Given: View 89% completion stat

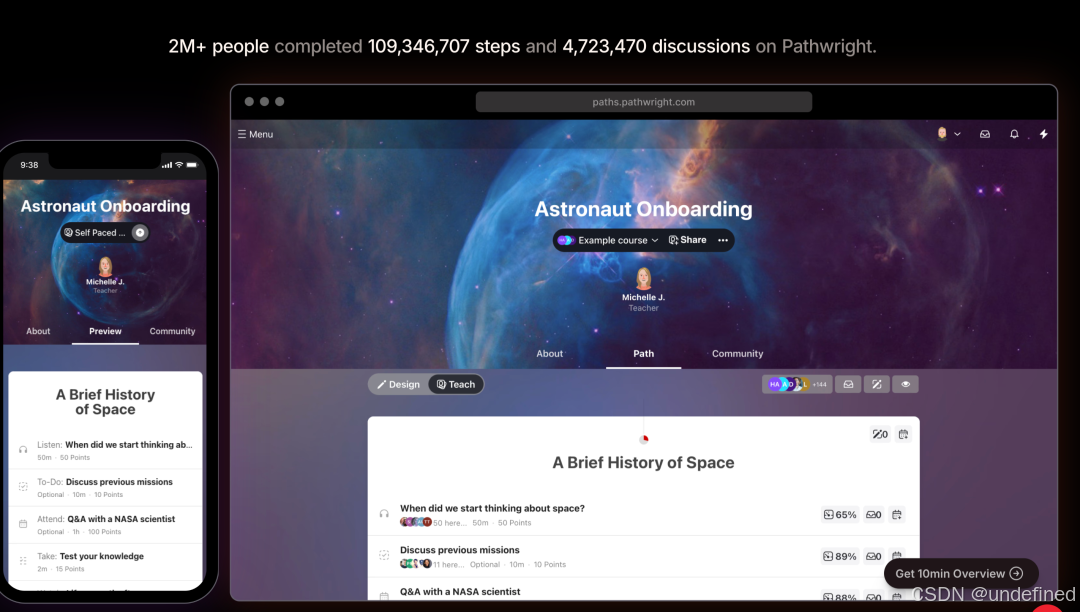Looking at the screenshot, I should click(x=840, y=556).
